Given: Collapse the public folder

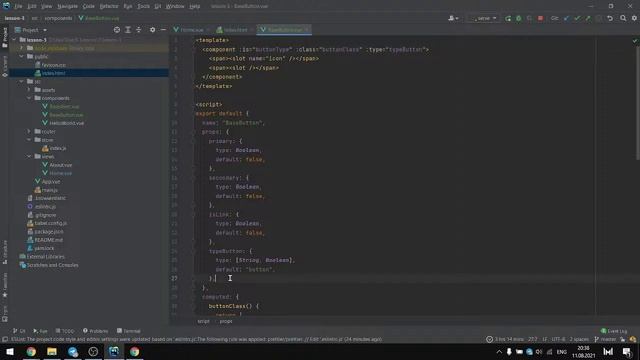Looking at the screenshot, I should (x=22, y=56).
